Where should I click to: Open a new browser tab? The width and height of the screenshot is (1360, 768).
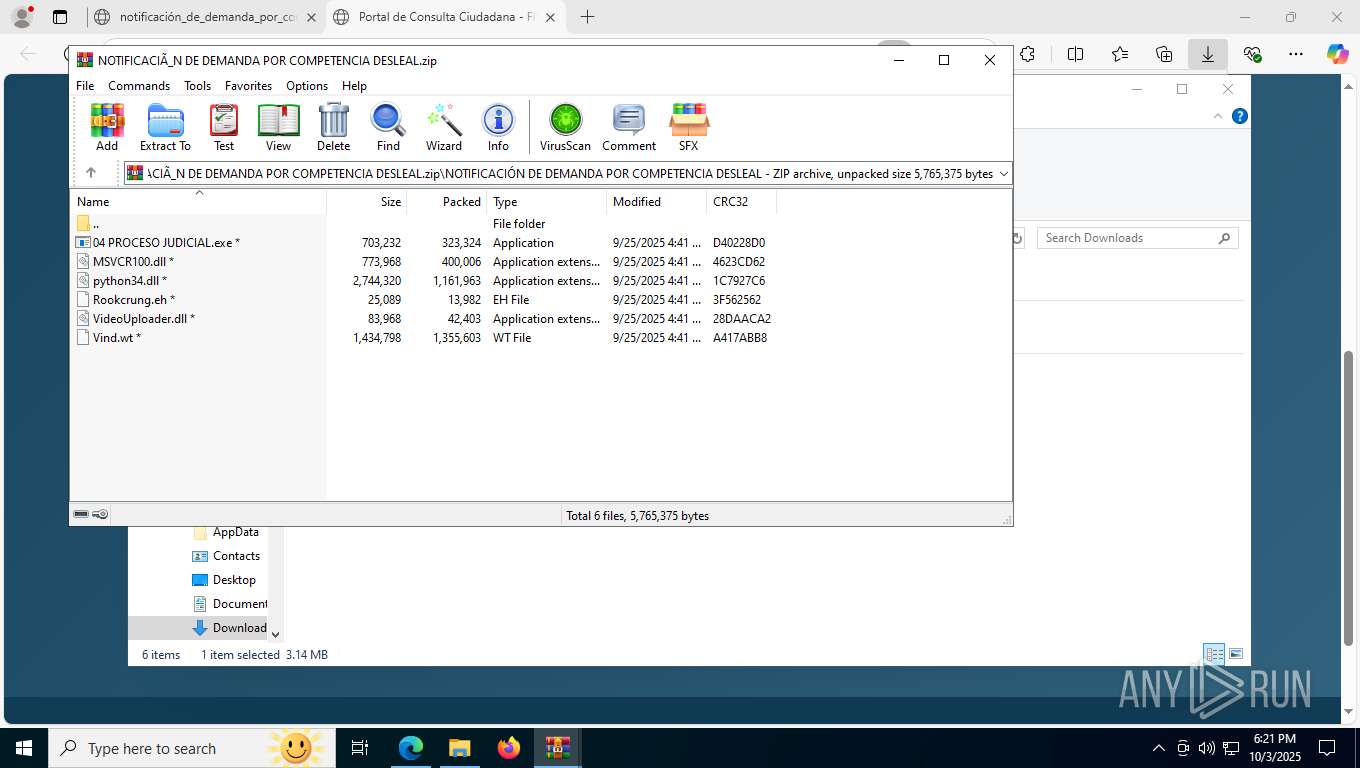[587, 17]
